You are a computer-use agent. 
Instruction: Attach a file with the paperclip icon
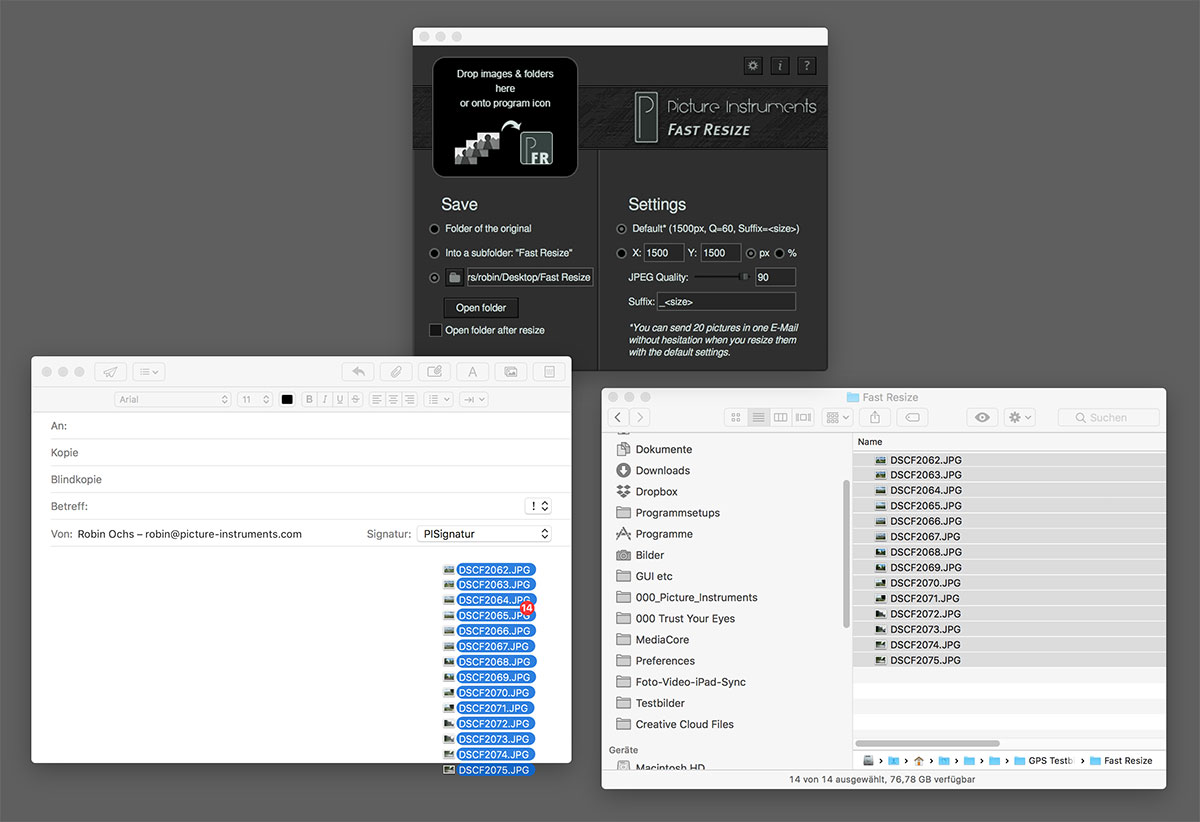pos(396,372)
